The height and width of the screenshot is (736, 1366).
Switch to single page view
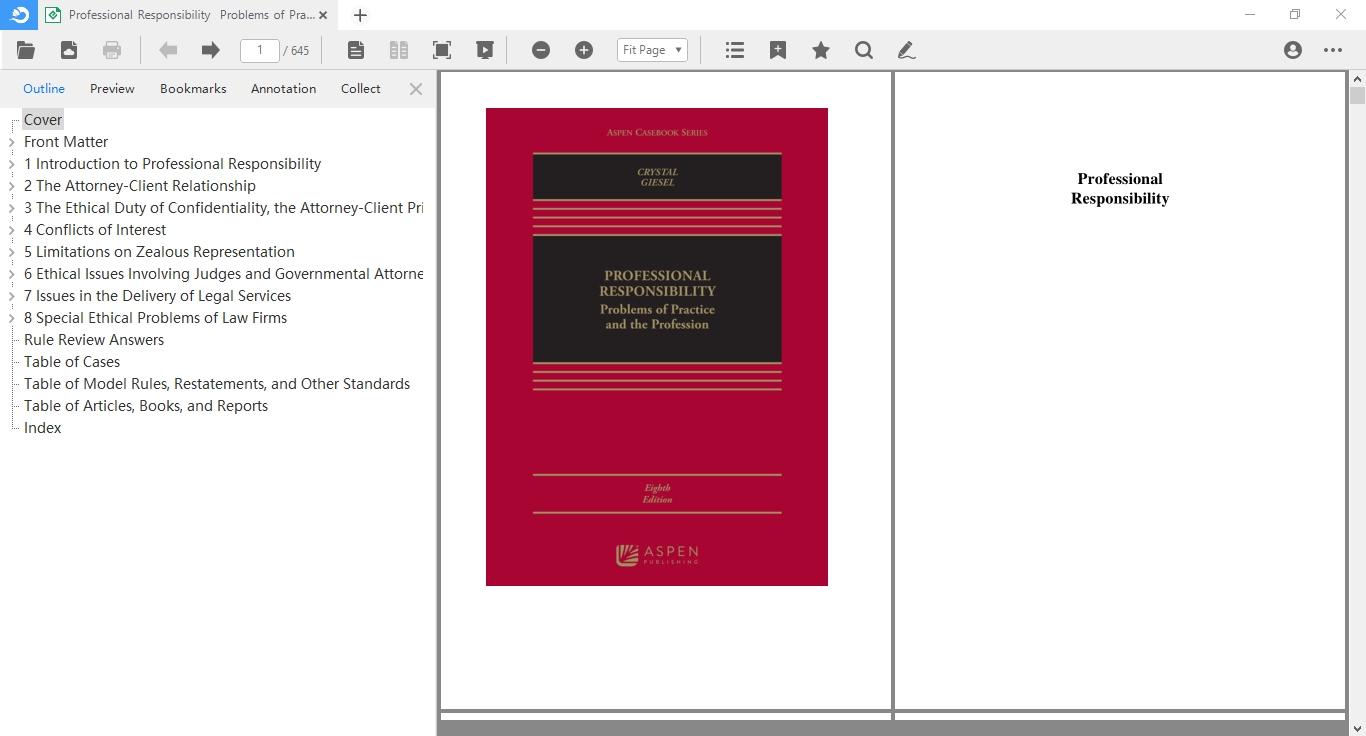tap(356, 50)
